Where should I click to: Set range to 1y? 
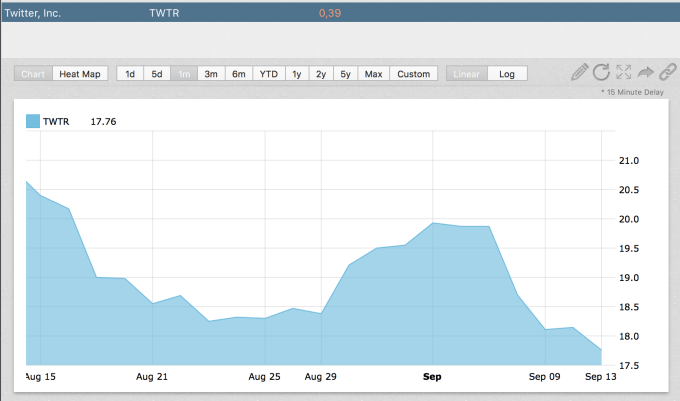(297, 74)
